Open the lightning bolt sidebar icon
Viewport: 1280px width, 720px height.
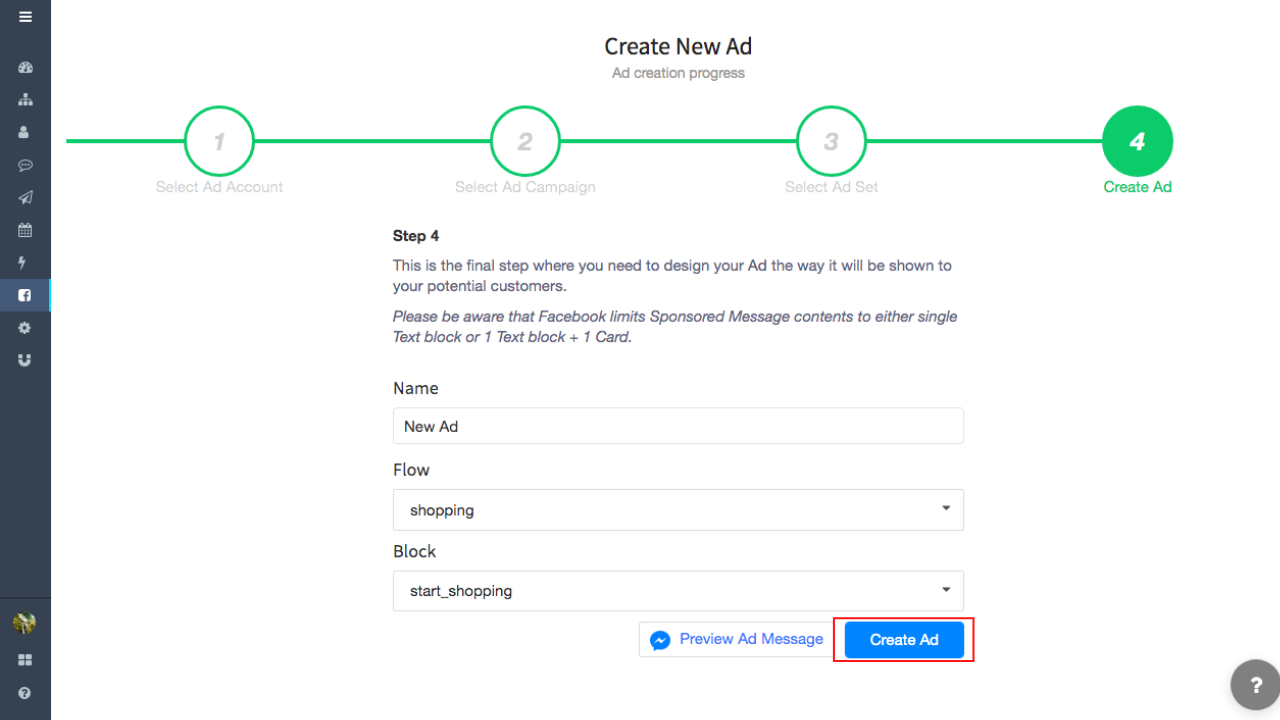click(x=25, y=262)
